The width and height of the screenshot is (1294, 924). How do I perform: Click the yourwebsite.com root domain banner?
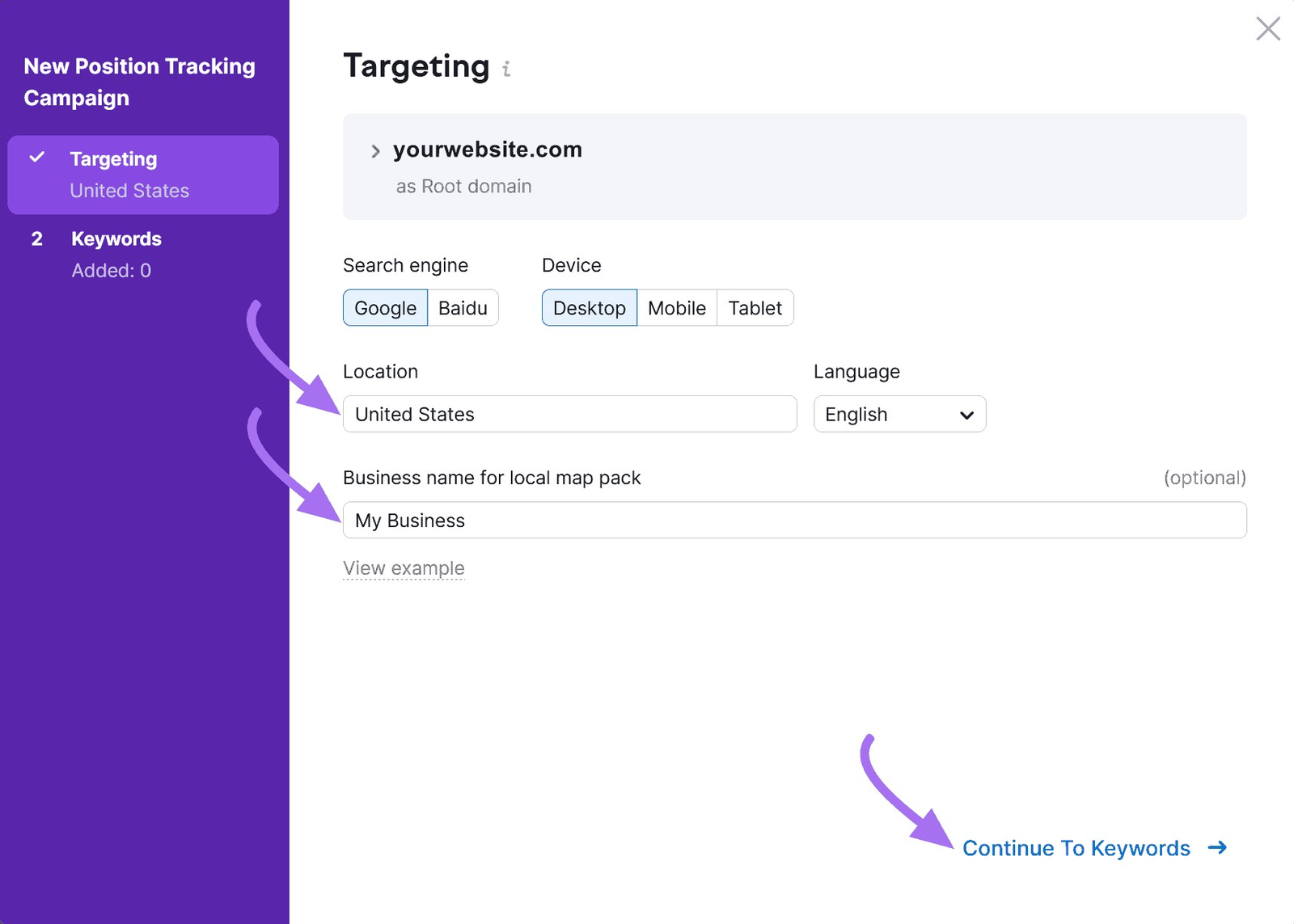coord(794,167)
